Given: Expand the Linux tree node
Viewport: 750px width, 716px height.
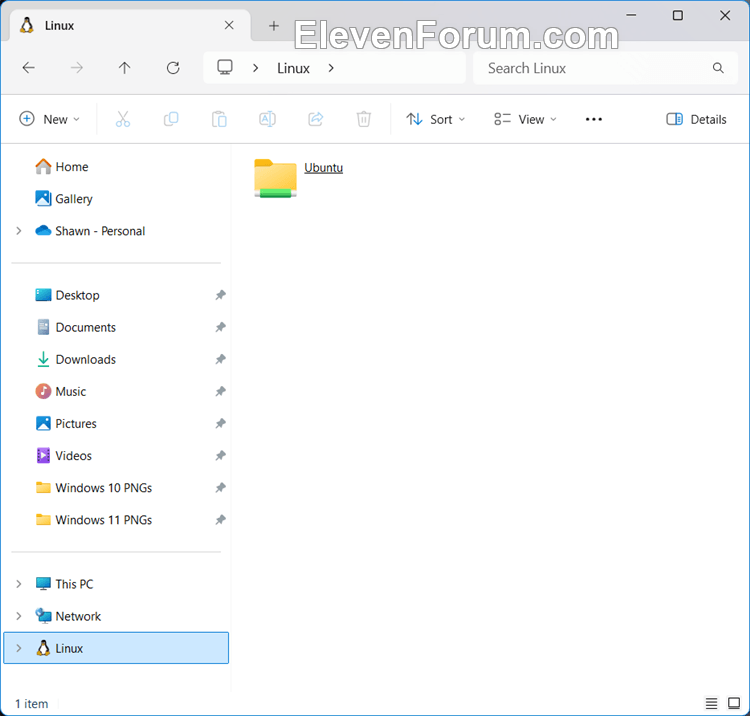Looking at the screenshot, I should point(19,648).
